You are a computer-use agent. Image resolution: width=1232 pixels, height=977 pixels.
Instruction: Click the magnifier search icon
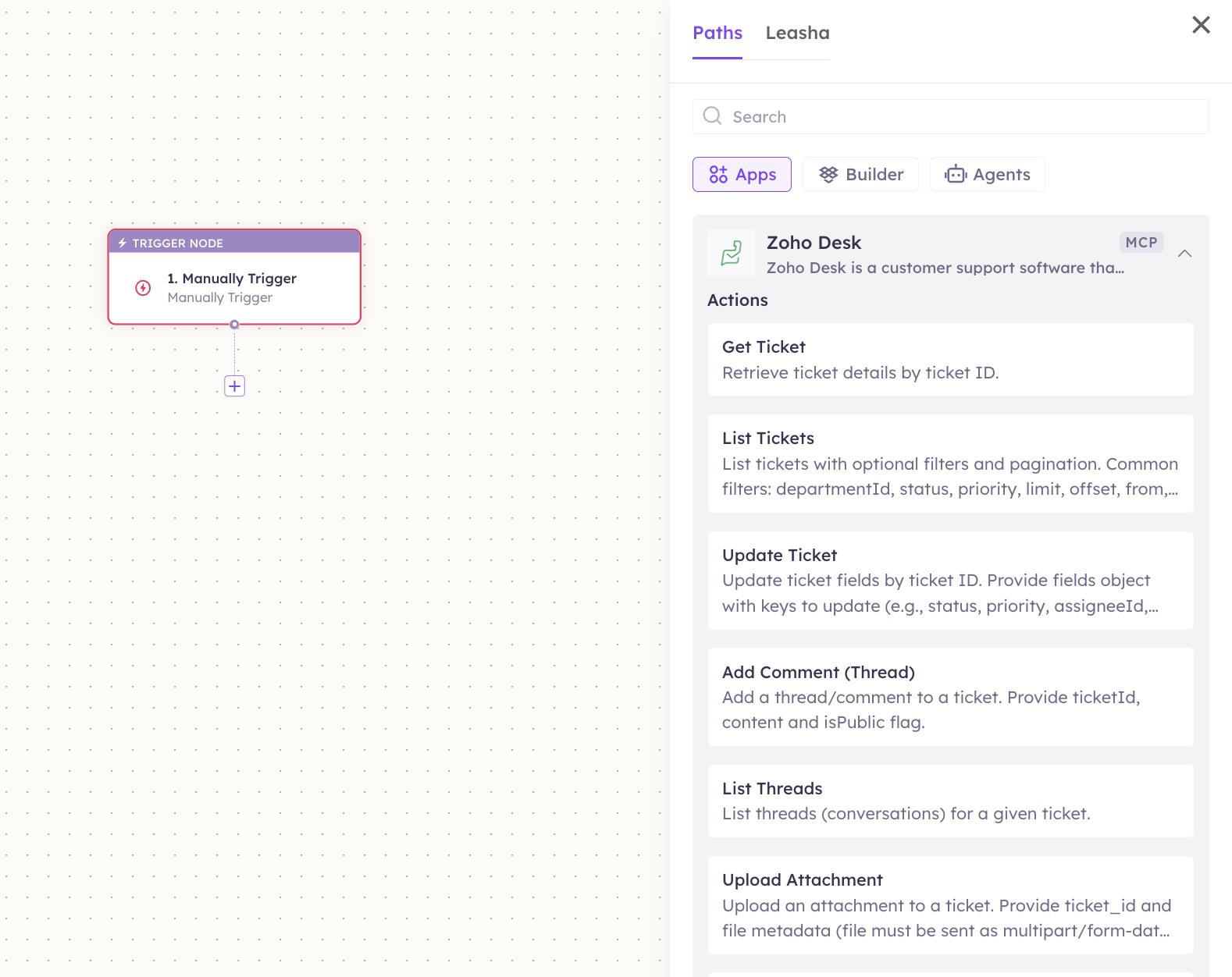(x=712, y=116)
